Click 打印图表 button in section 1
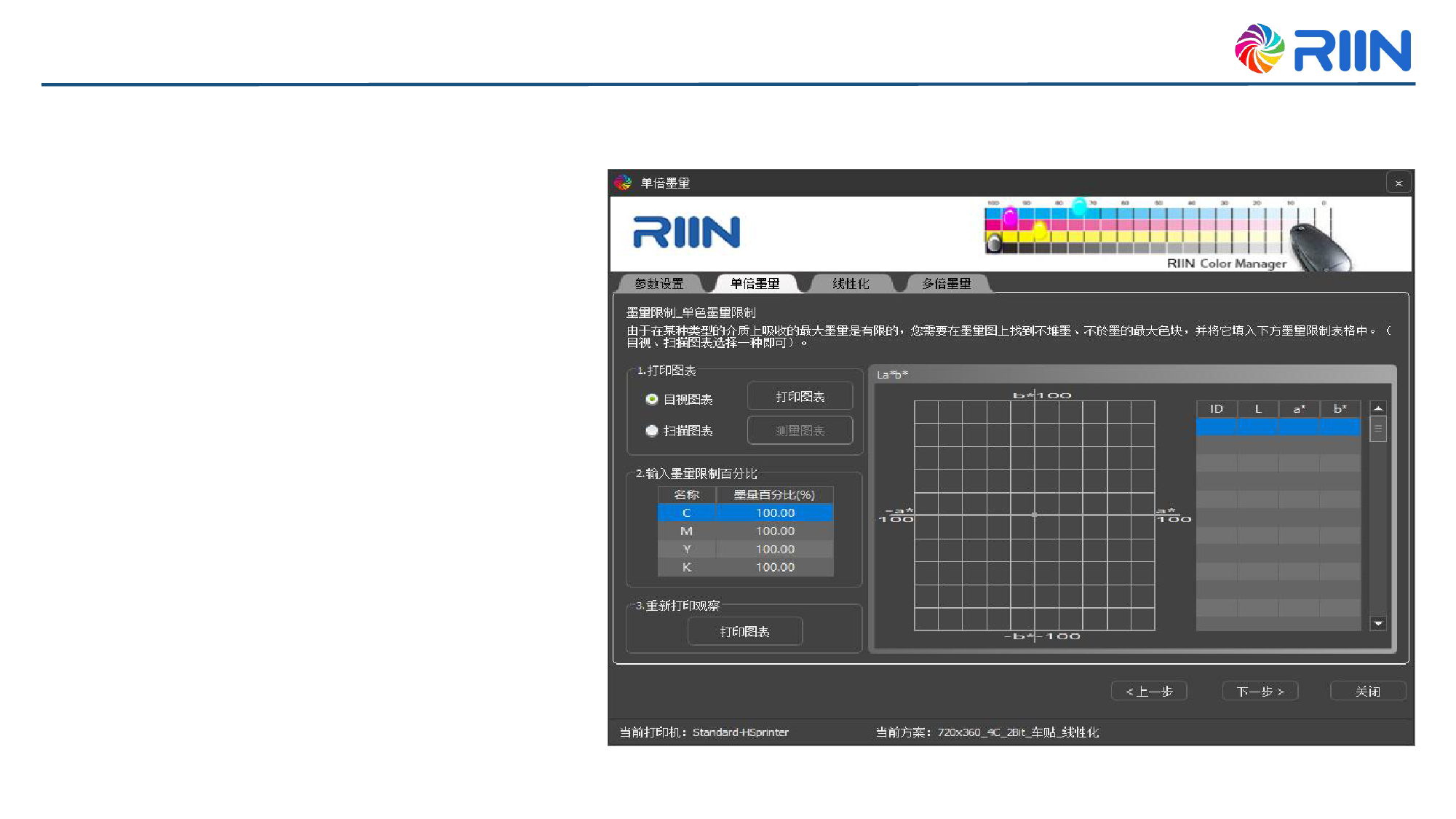Image resolution: width=1456 pixels, height=819 pixels. (x=800, y=397)
